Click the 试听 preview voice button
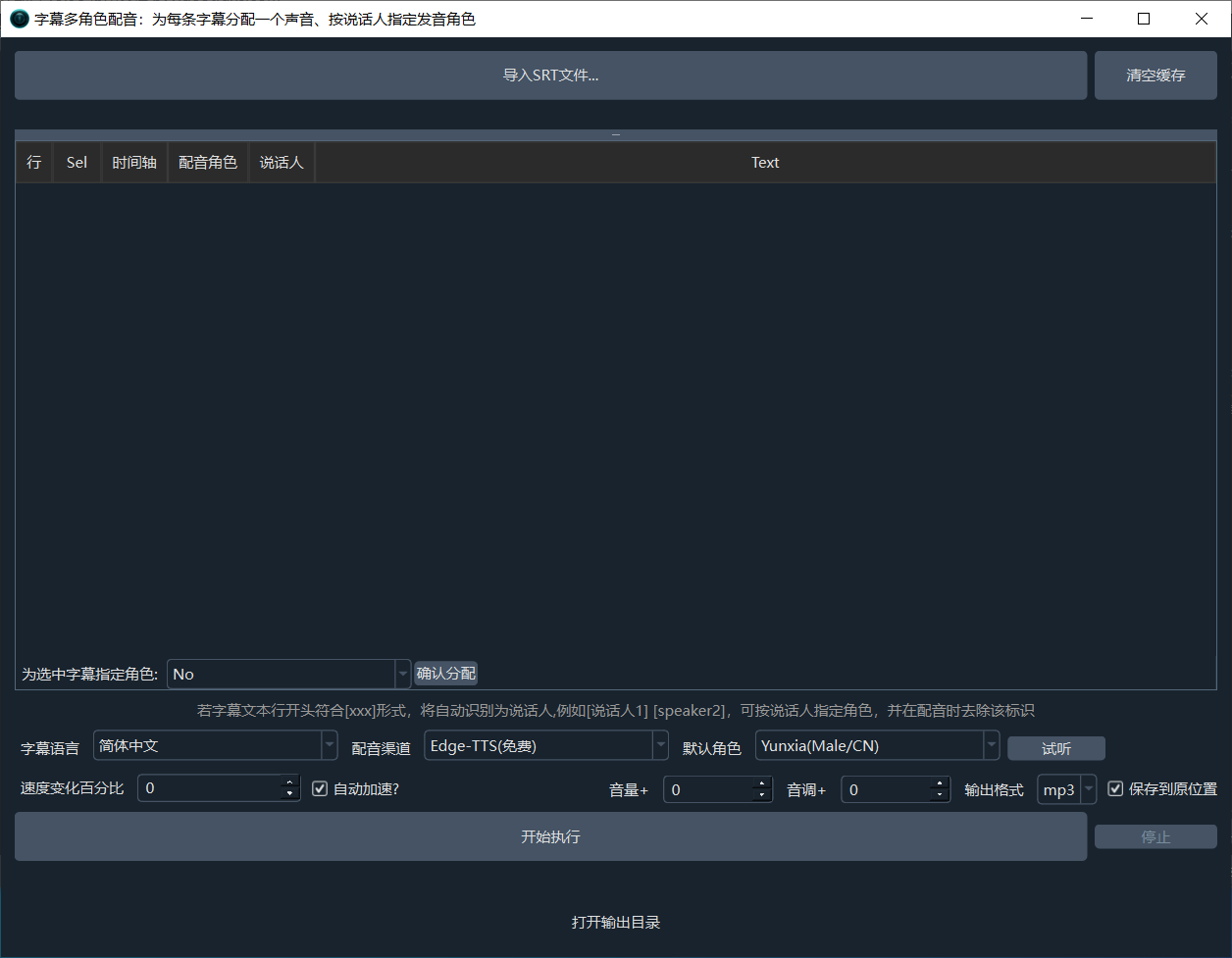Viewport: 1232px width, 958px height. point(1056,748)
